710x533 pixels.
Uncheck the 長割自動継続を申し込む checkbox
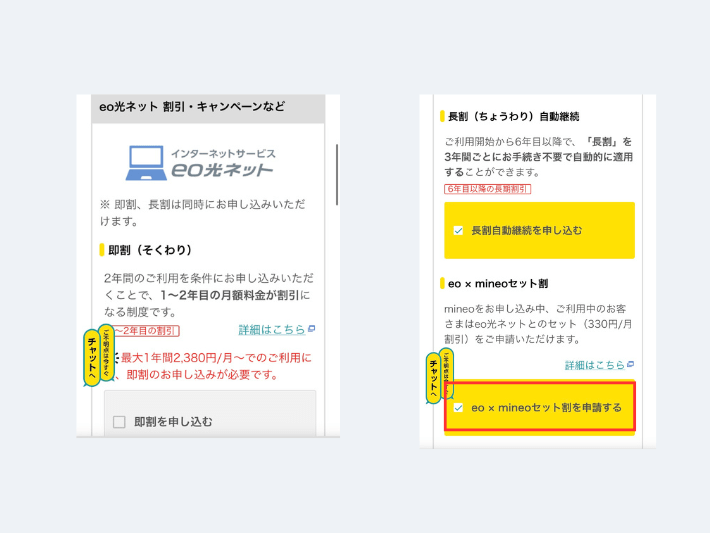458,230
